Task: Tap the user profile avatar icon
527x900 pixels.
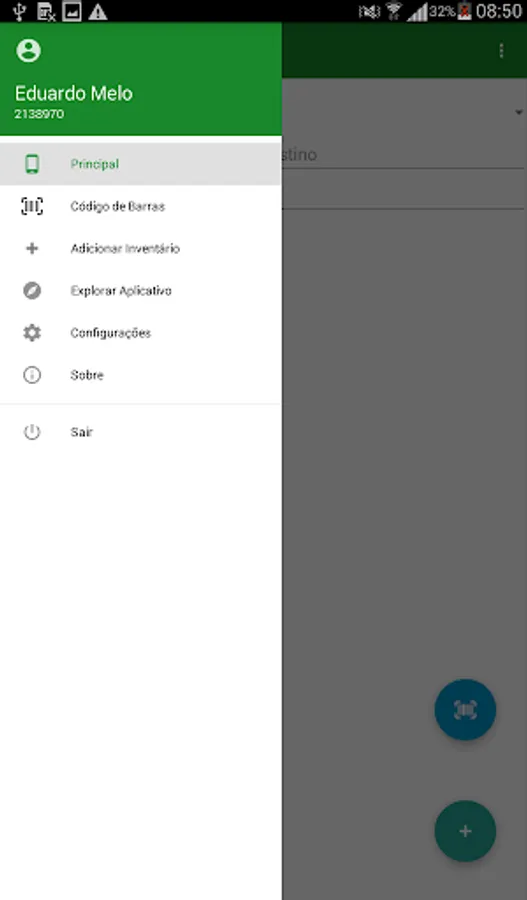Action: click(x=28, y=51)
